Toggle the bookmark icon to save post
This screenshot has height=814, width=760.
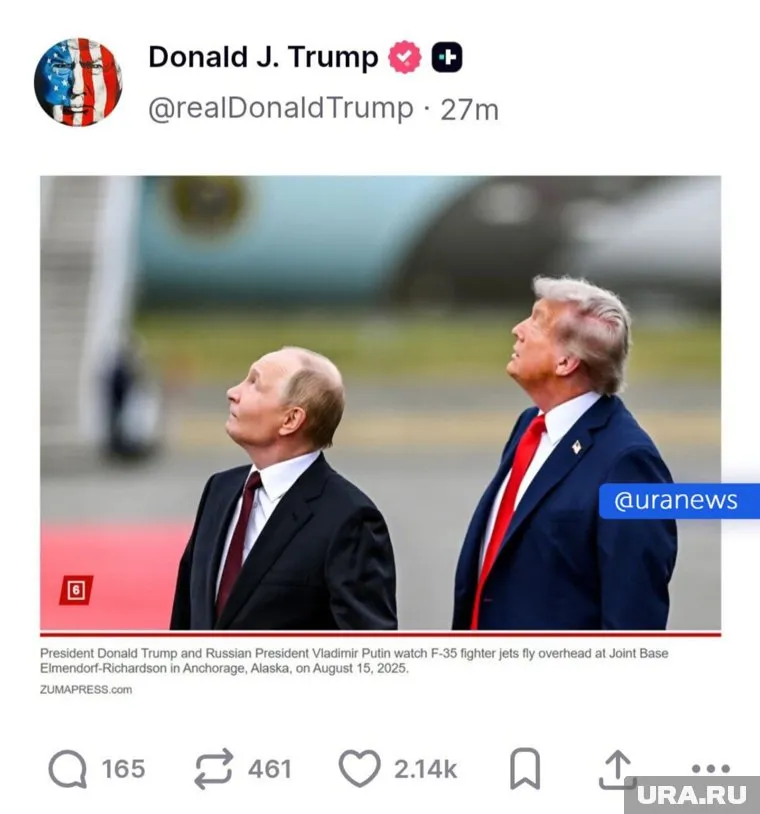point(525,769)
